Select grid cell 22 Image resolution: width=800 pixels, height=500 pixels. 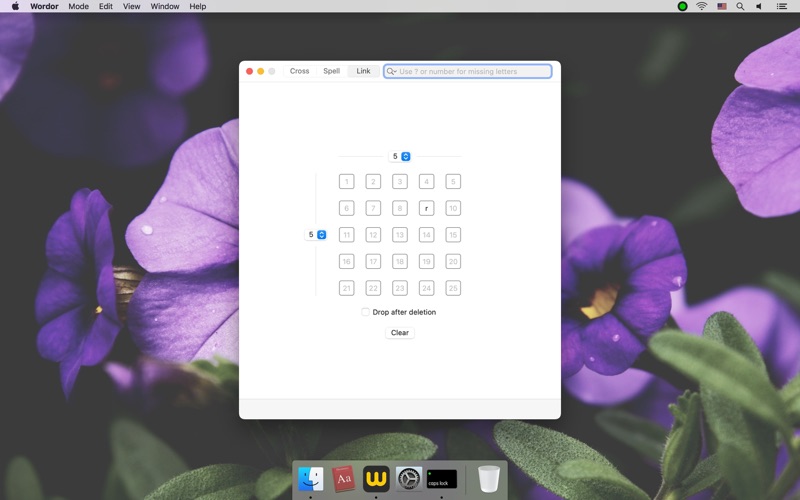[x=373, y=288]
